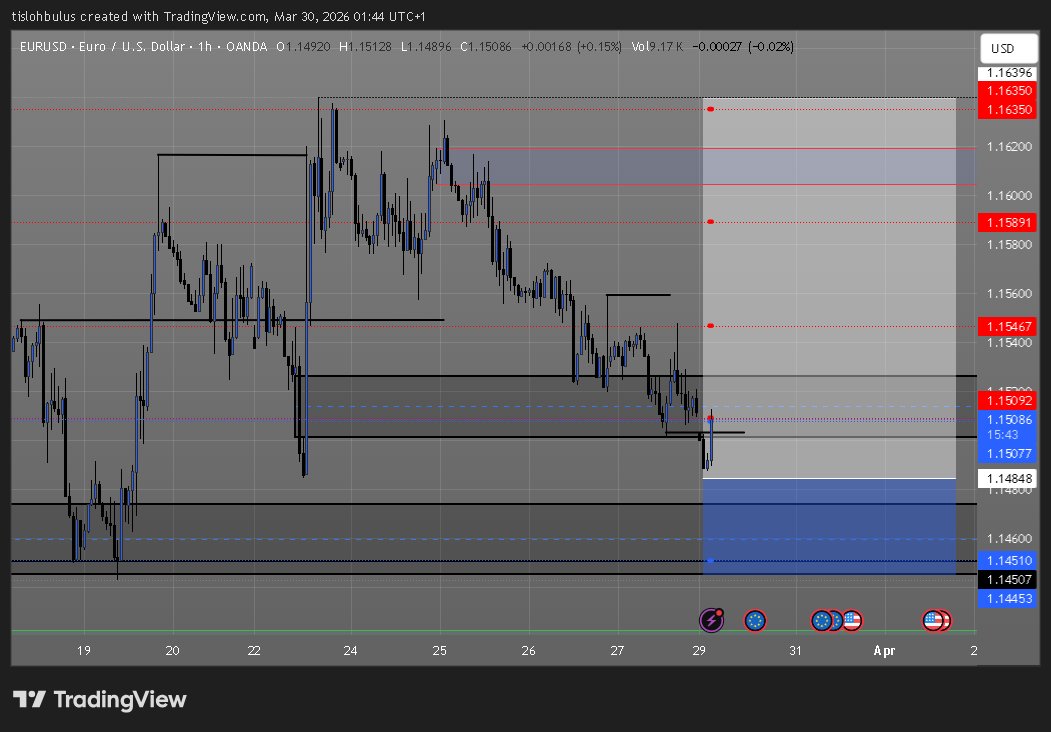The height and width of the screenshot is (732, 1051).
Task: Click the Apr month label on time axis
Action: (x=884, y=650)
